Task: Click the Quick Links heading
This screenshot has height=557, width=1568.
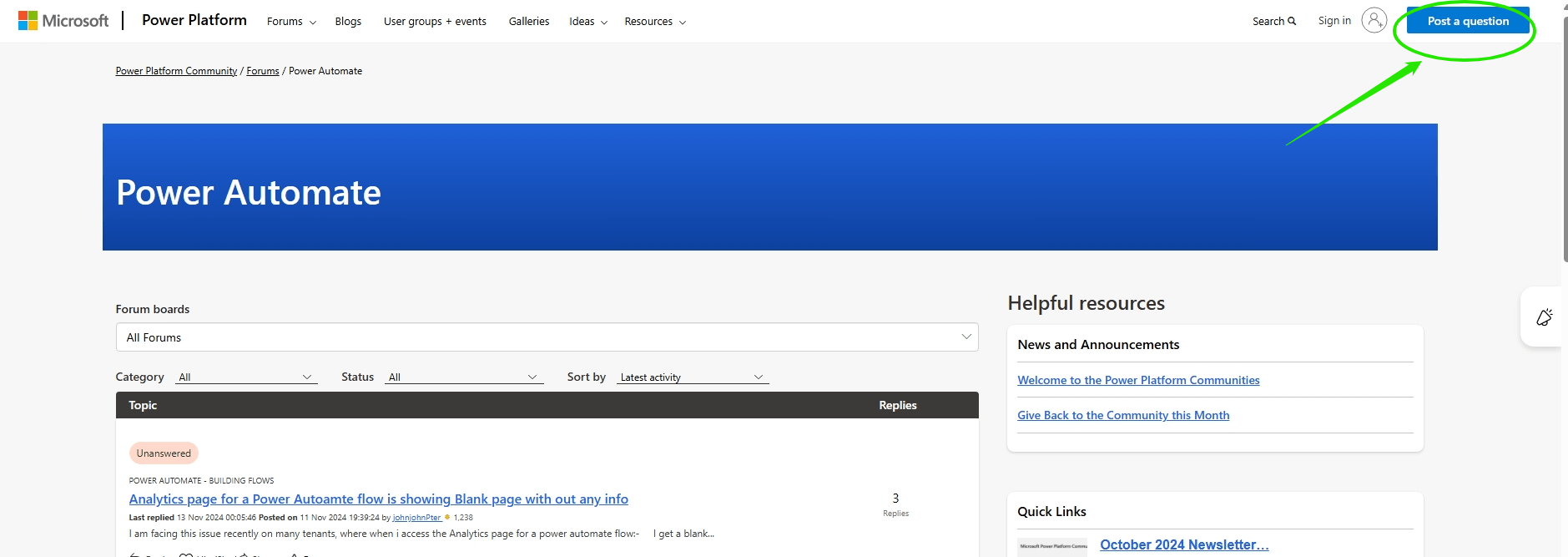Action: click(x=1051, y=512)
